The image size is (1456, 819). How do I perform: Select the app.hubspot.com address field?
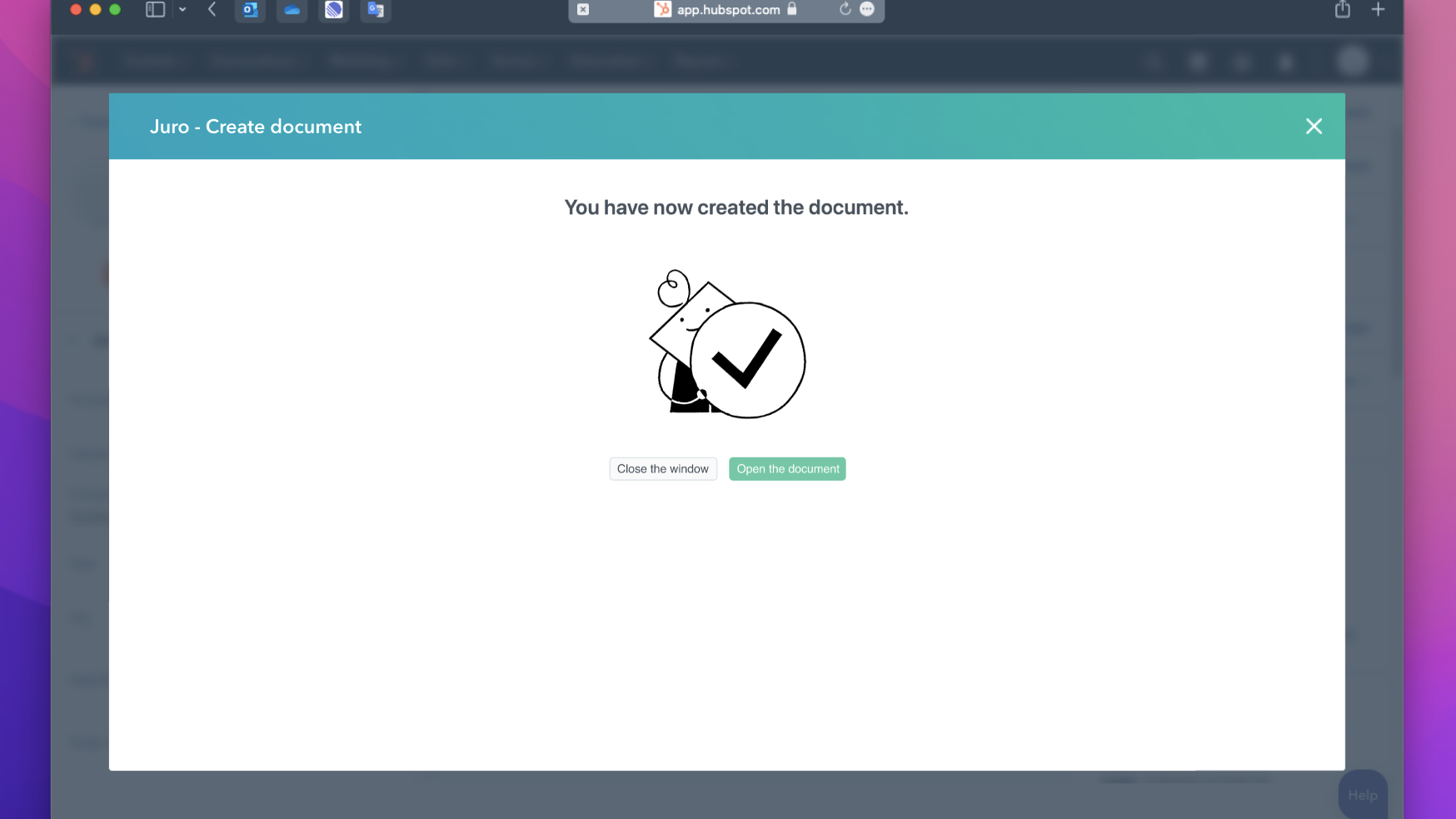pyautogui.click(x=728, y=10)
